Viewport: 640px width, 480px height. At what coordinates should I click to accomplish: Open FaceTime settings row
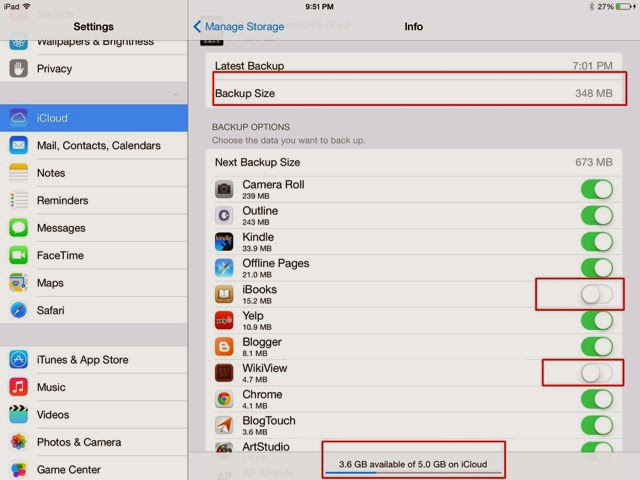tap(94, 255)
